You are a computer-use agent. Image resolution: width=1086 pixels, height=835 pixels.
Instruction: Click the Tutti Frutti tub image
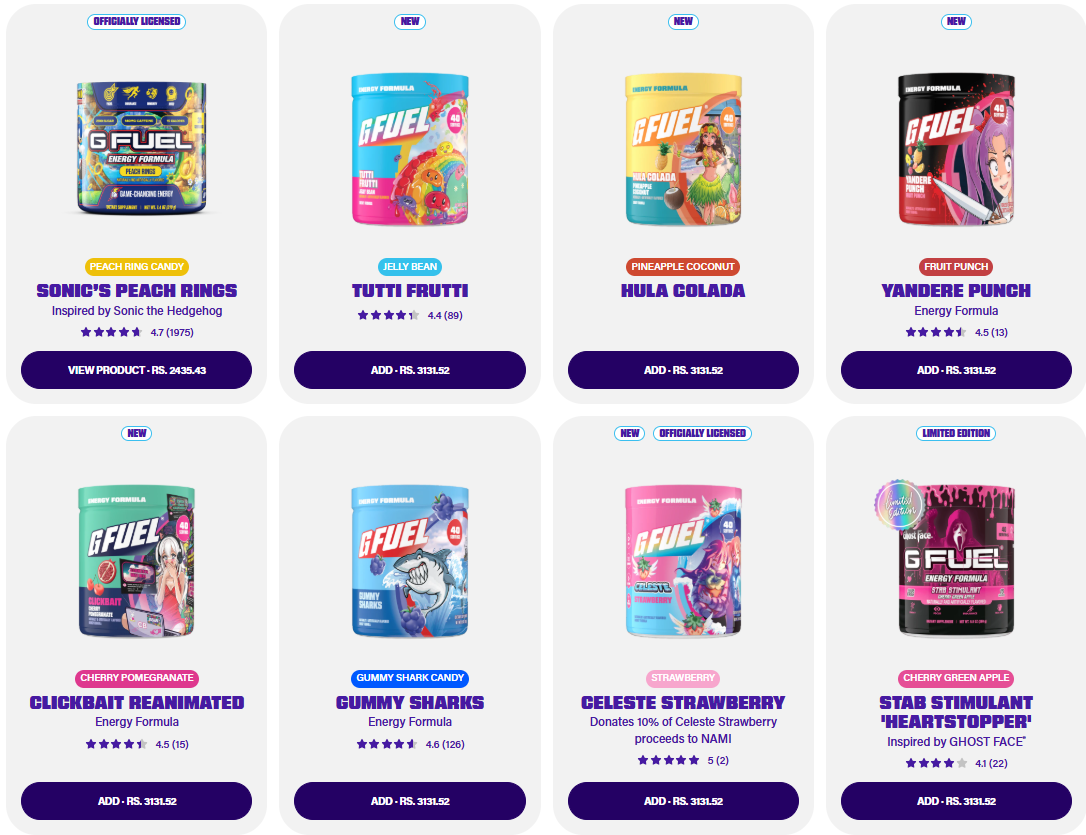pos(410,149)
